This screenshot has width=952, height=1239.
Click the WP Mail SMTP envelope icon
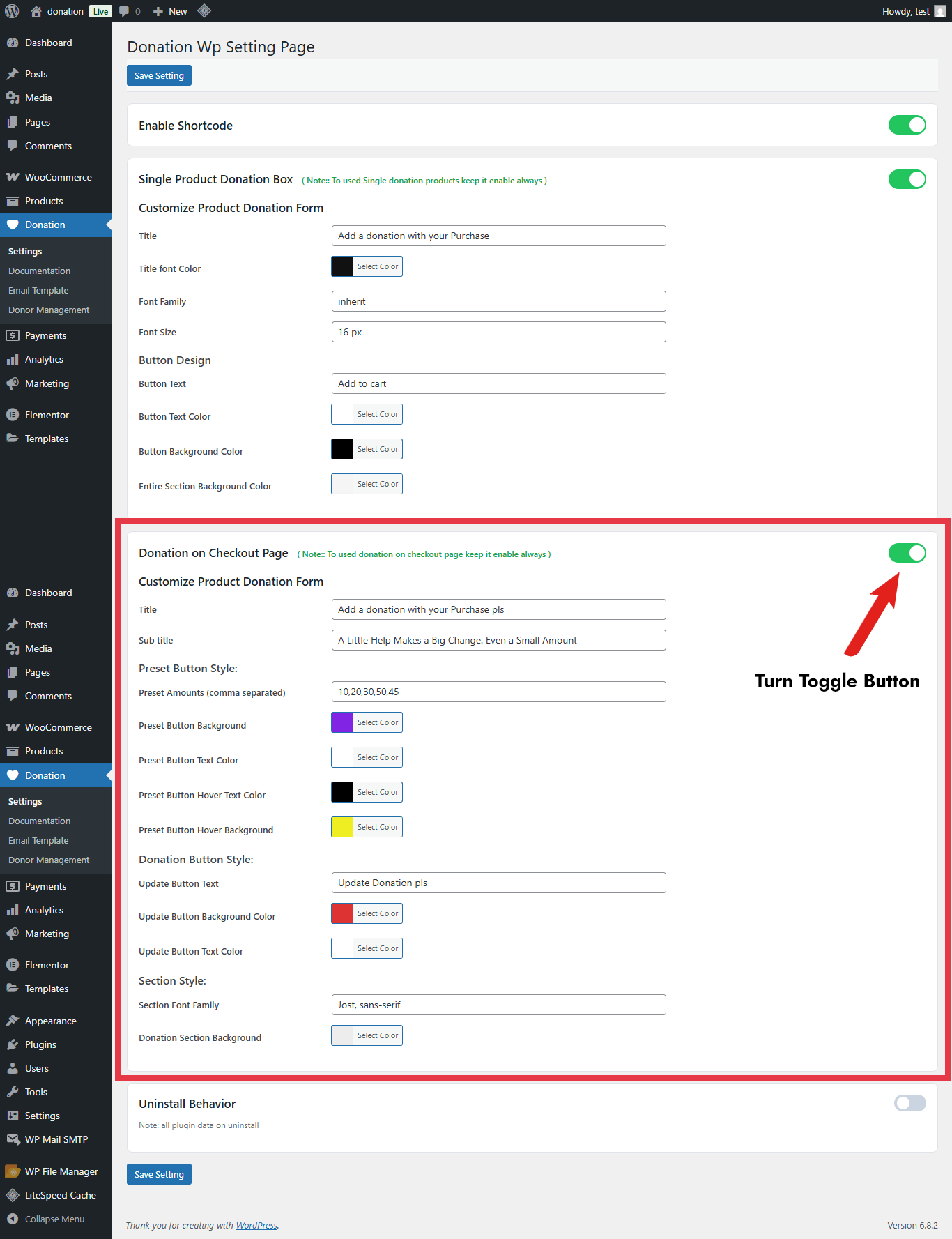pos(13,1139)
